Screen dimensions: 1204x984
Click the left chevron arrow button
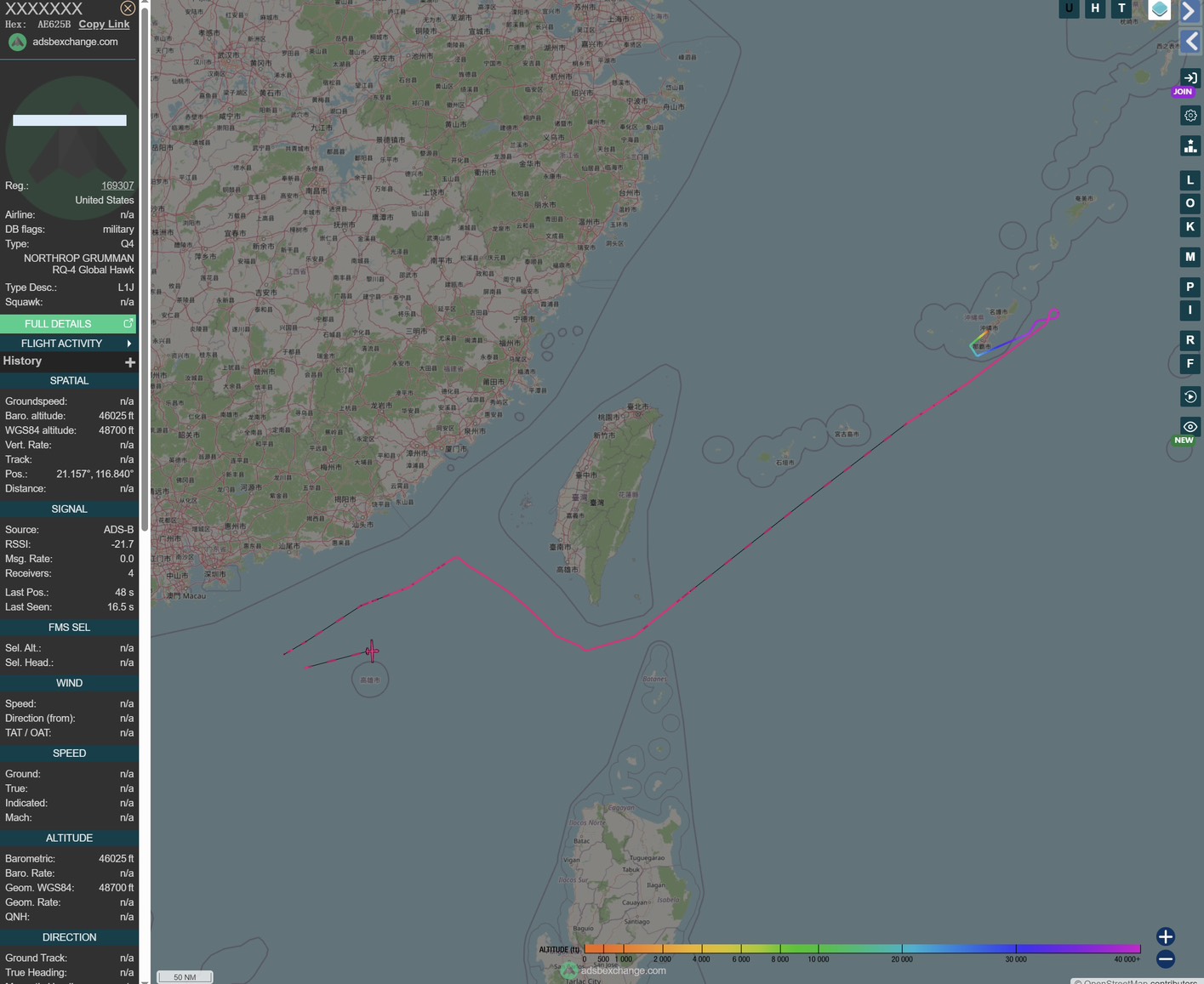[x=1190, y=41]
